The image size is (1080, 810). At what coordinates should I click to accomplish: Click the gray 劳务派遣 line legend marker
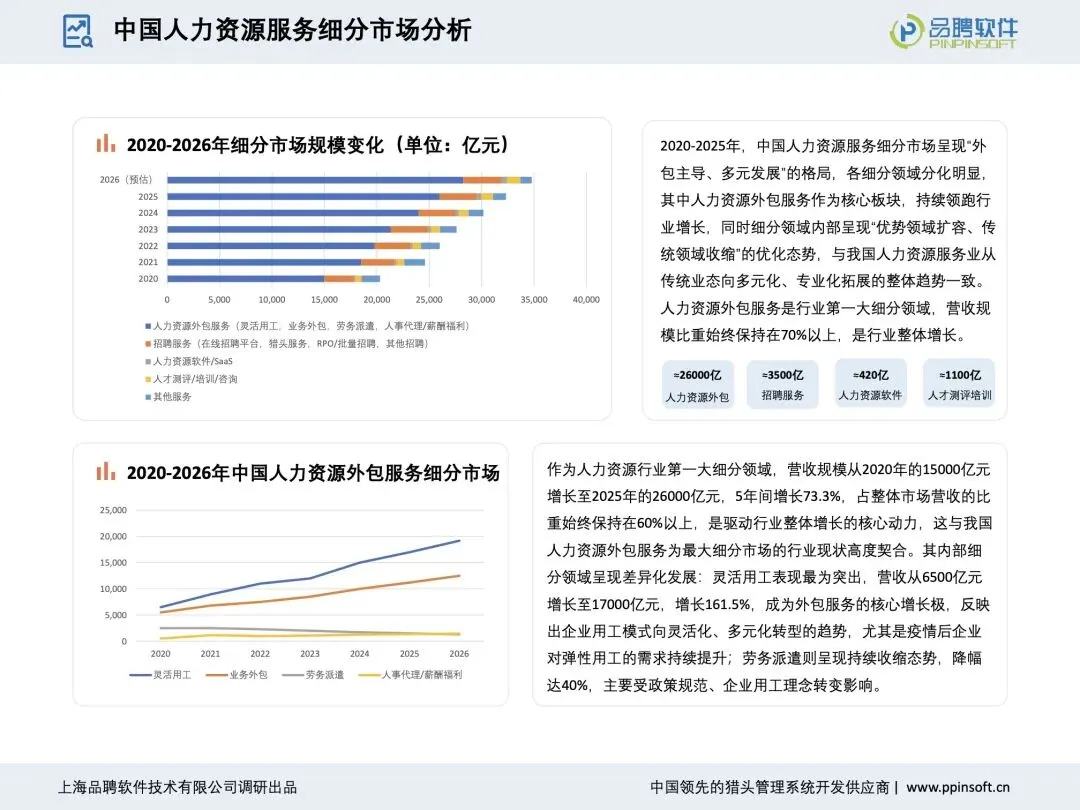293,675
